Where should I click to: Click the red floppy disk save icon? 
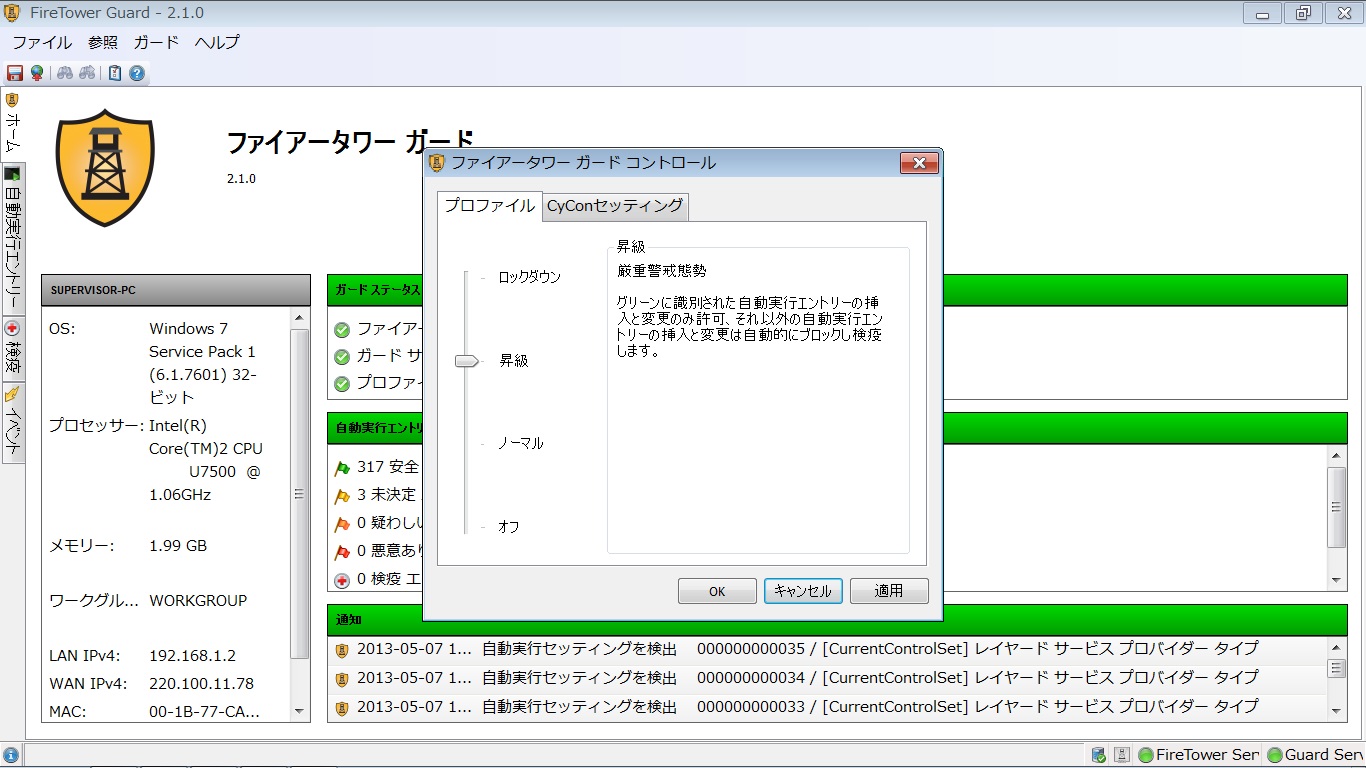[x=15, y=73]
